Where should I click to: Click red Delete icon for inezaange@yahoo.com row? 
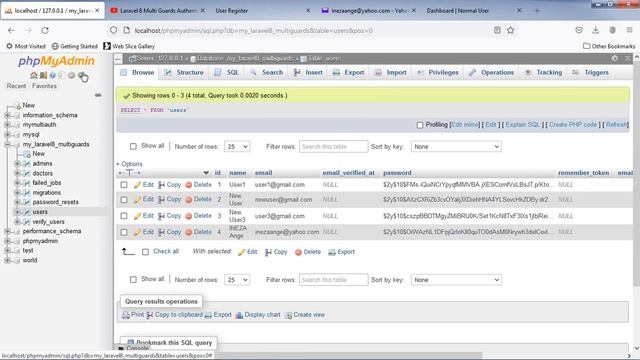tap(189, 232)
